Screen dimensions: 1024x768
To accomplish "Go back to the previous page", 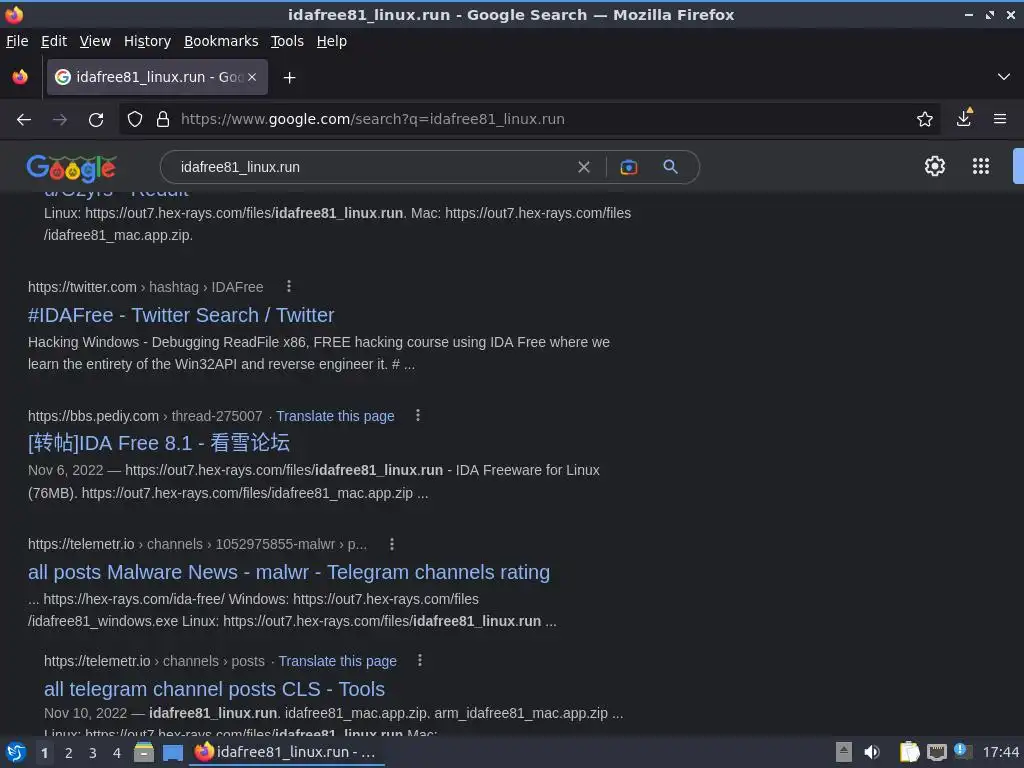I will [24, 120].
